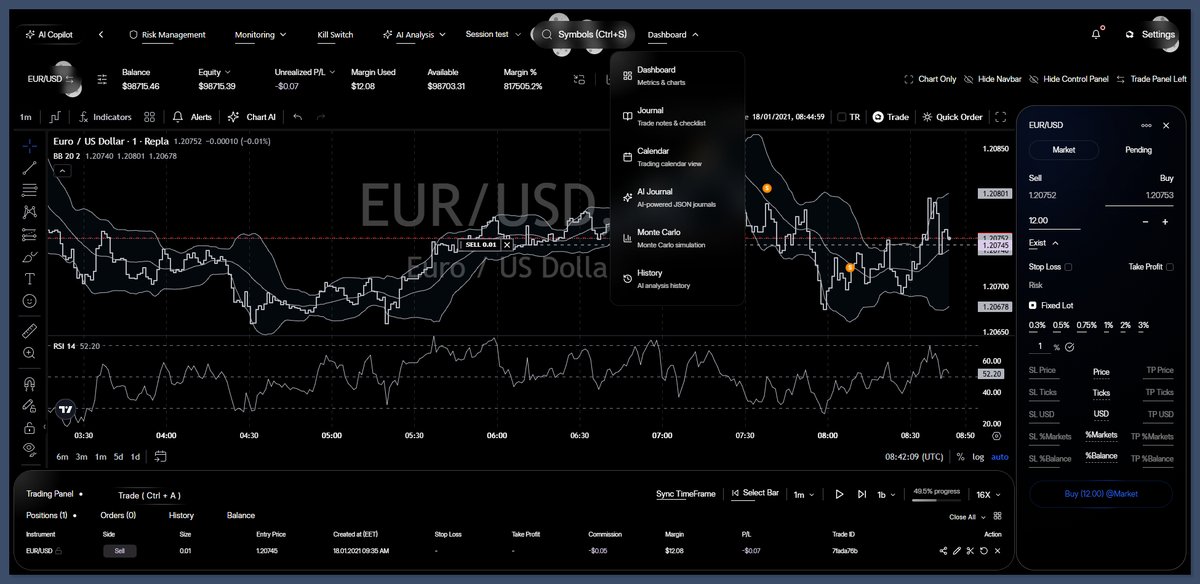Open AI Journal menu entry
Screen dimensions: 1200x584
[677, 197]
